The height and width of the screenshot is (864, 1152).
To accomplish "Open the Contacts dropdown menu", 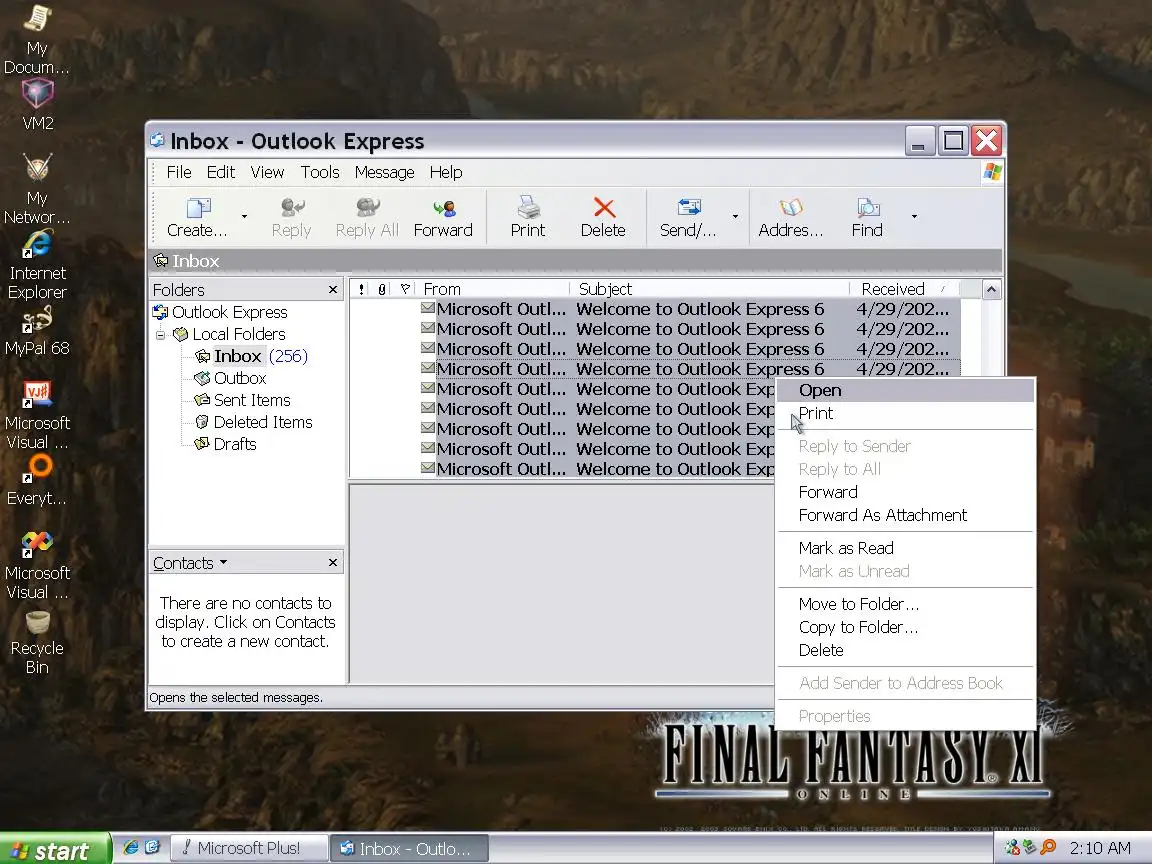I will point(190,564).
